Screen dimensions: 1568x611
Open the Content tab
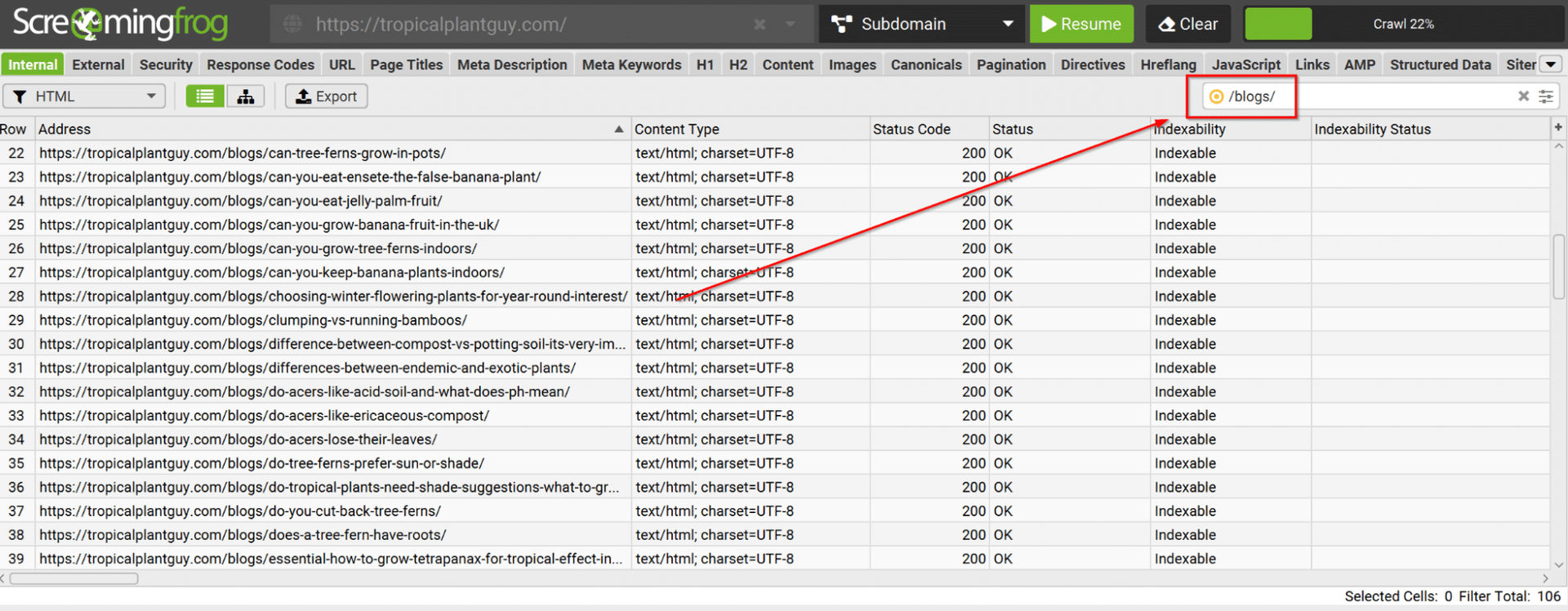click(x=788, y=65)
